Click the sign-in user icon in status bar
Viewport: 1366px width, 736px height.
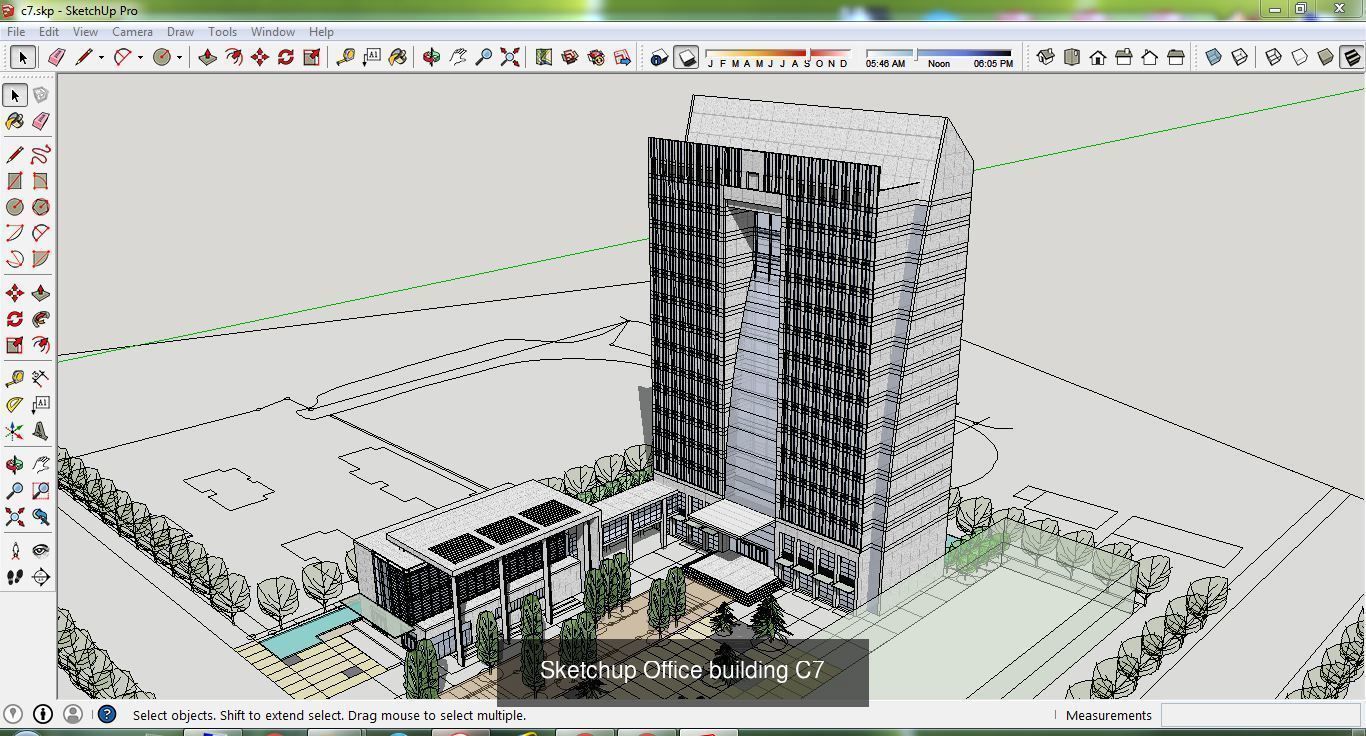coord(72,714)
